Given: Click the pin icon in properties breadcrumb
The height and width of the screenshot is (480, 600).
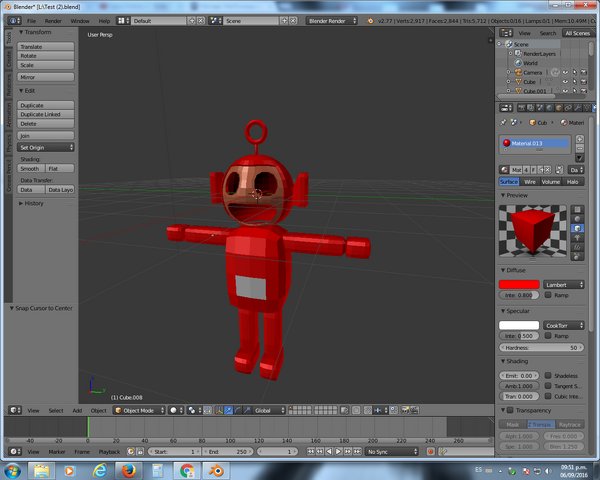Looking at the screenshot, I should pyautogui.click(x=503, y=122).
